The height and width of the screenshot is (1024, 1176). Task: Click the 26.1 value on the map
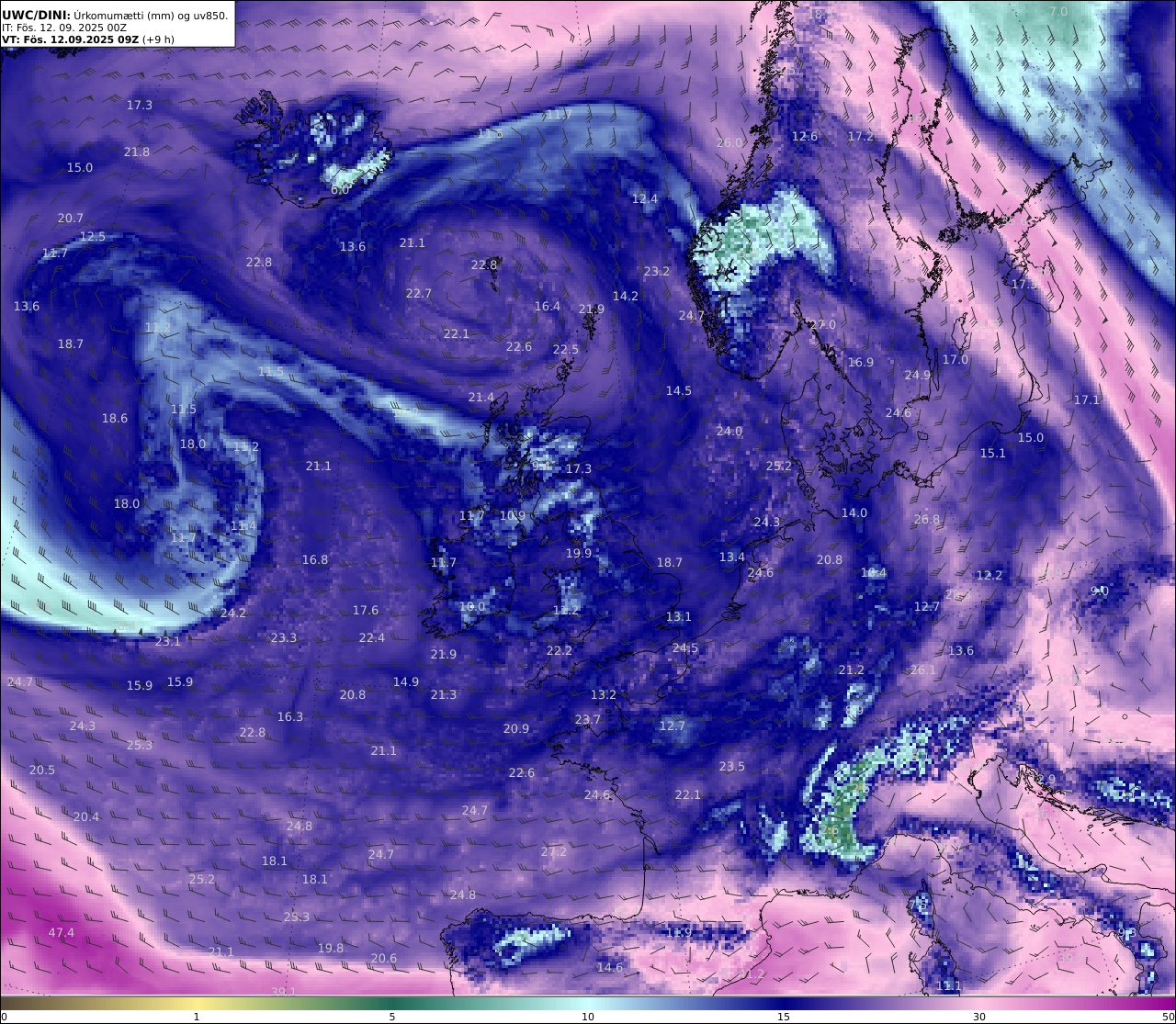click(x=923, y=670)
